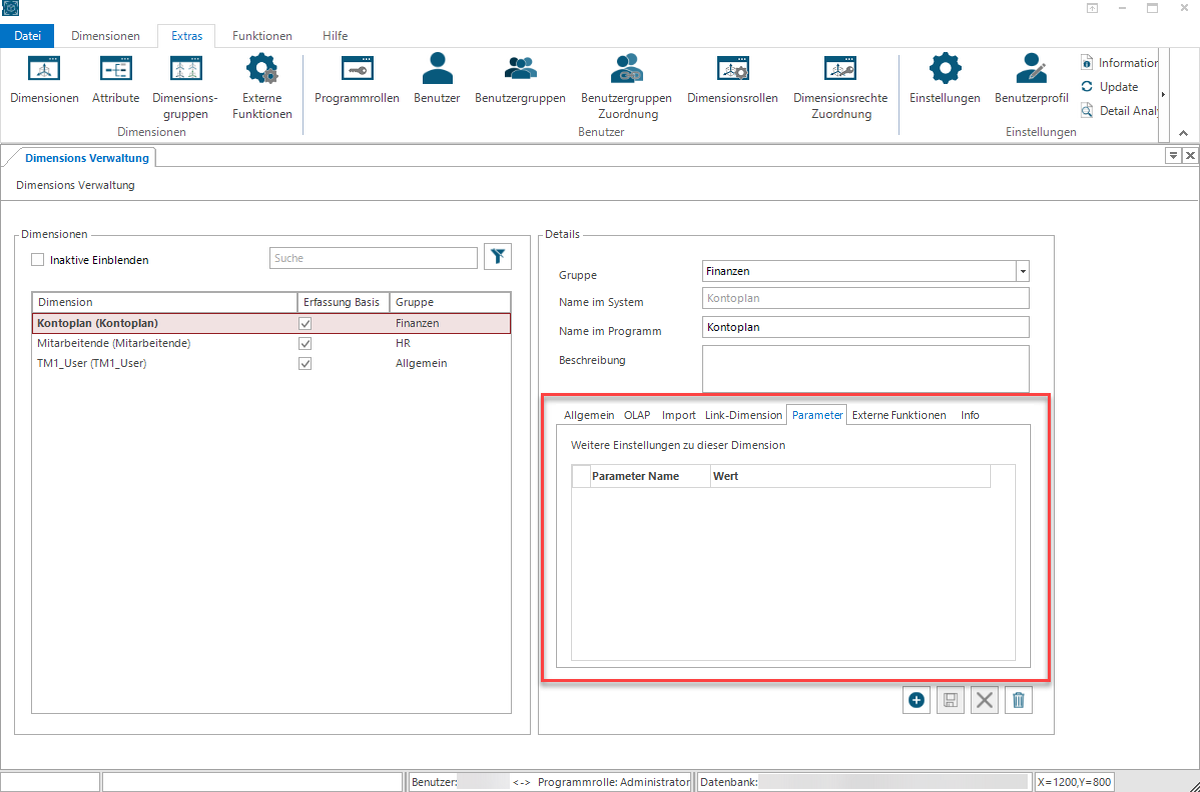Screen dimensions: 1200x792
Task: Select the Kontoplan (Kontoplan) row
Action: [271, 323]
